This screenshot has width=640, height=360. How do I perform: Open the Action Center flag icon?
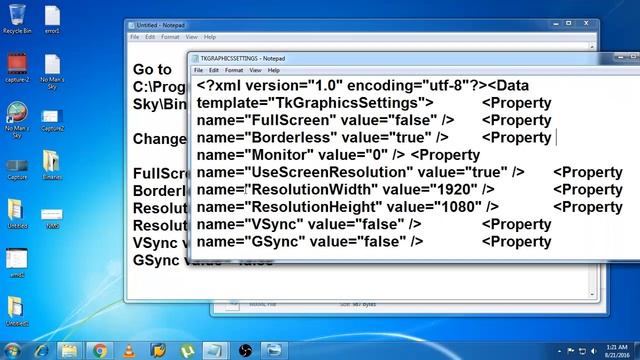[x=571, y=351]
